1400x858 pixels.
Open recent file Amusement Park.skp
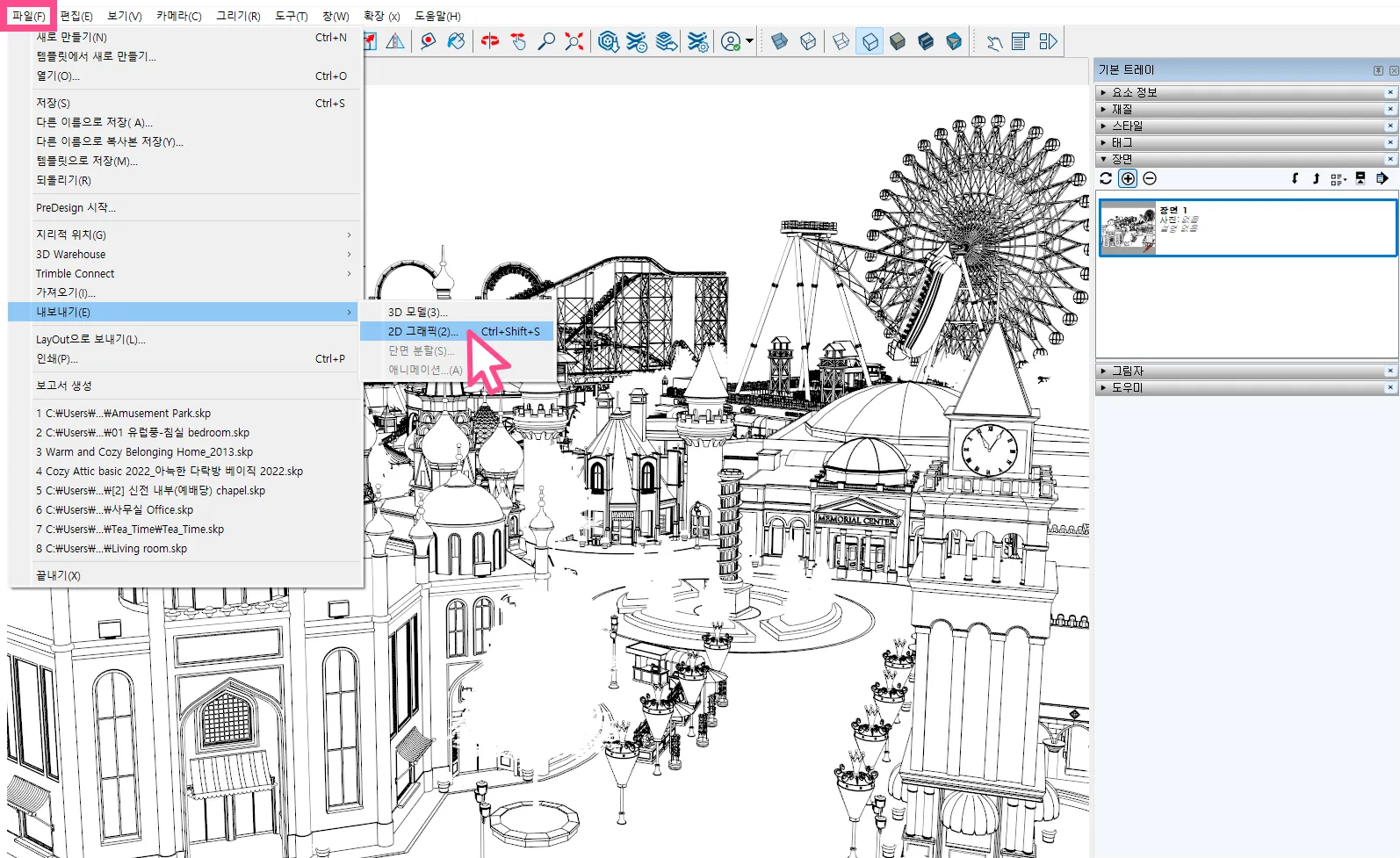point(123,413)
